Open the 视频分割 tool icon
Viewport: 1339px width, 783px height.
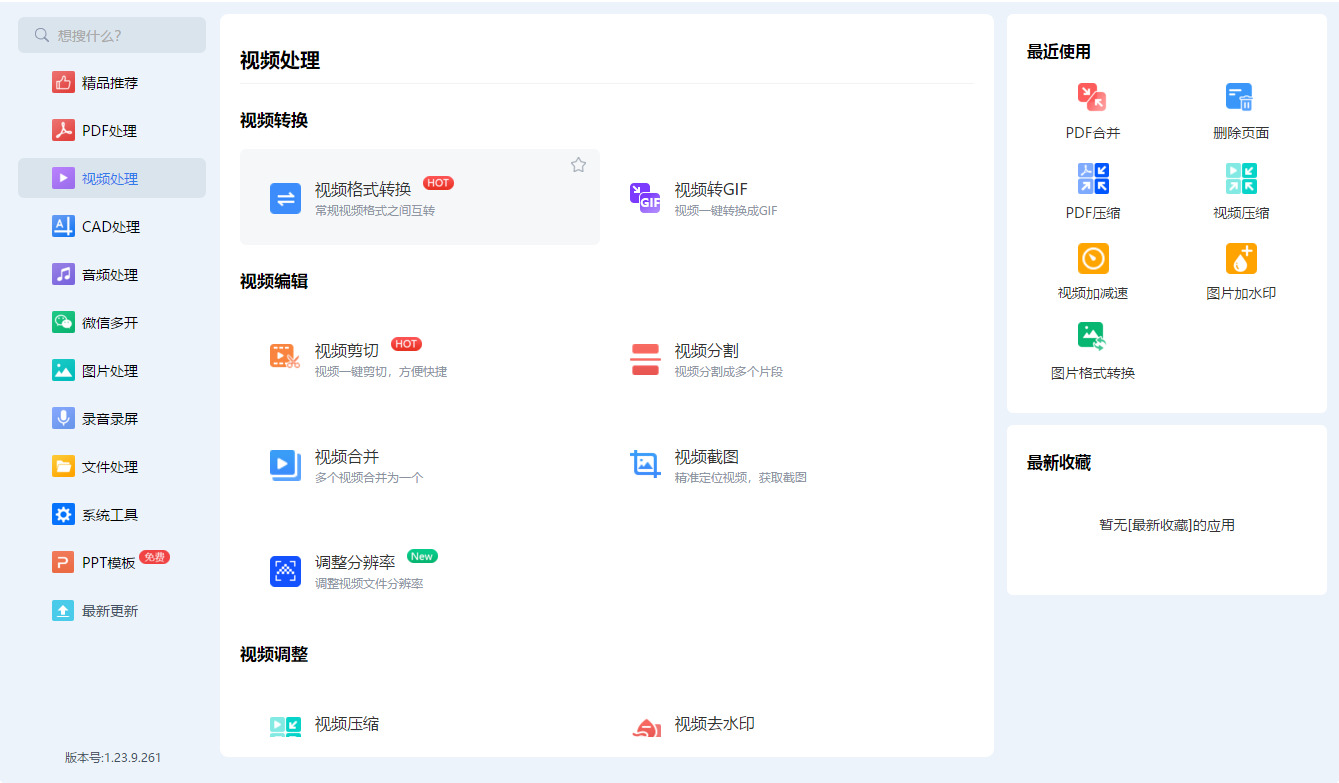(x=645, y=359)
